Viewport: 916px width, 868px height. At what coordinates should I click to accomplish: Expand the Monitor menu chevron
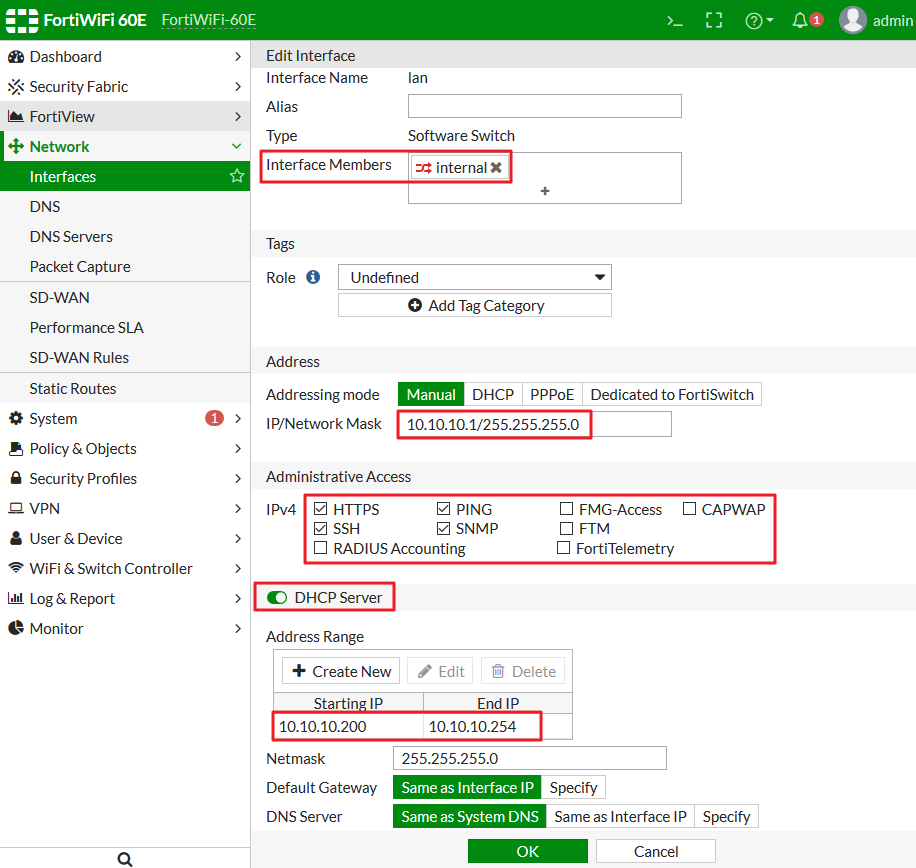[x=237, y=628]
